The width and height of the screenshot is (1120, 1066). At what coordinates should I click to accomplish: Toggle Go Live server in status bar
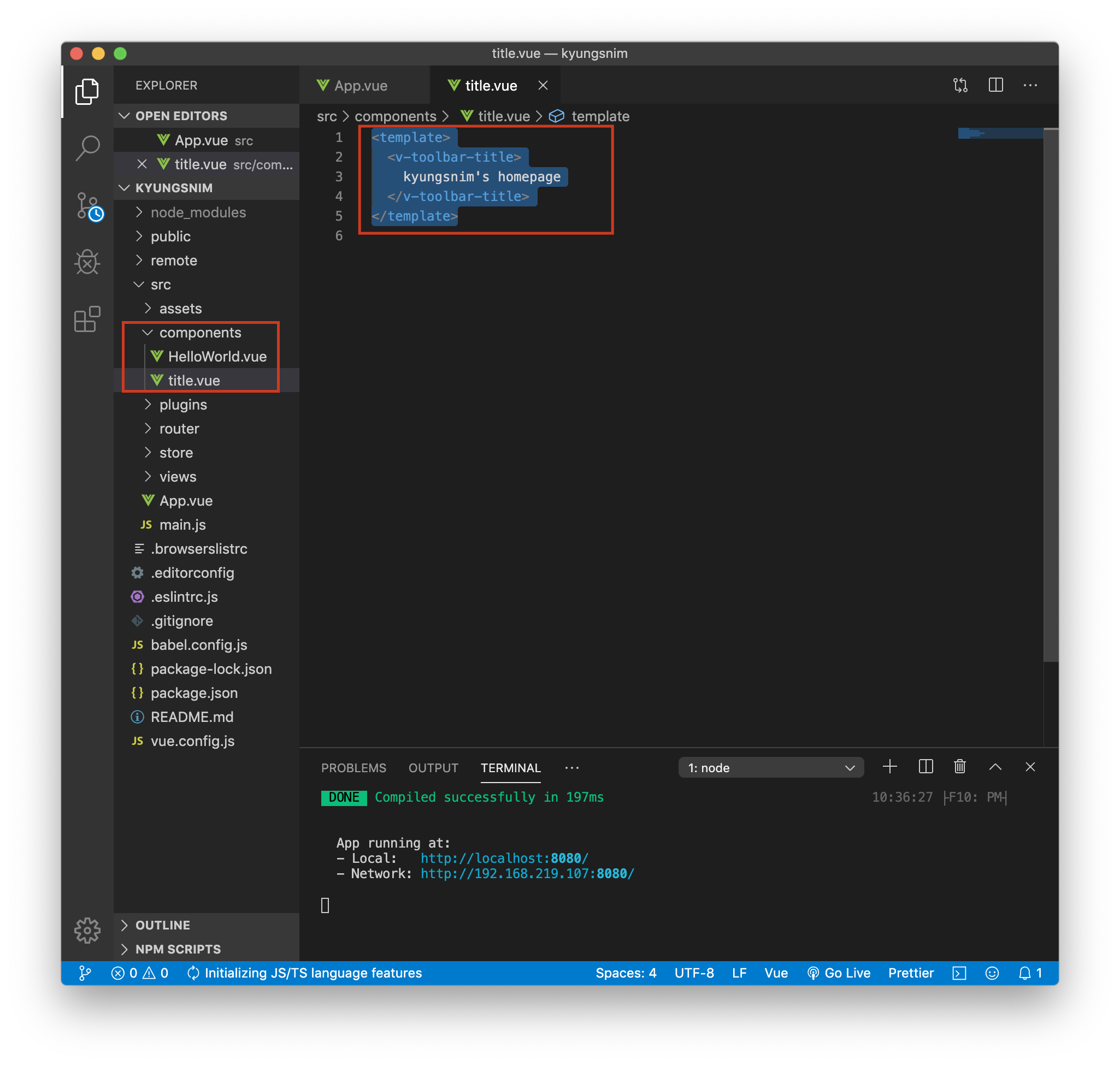tap(839, 973)
